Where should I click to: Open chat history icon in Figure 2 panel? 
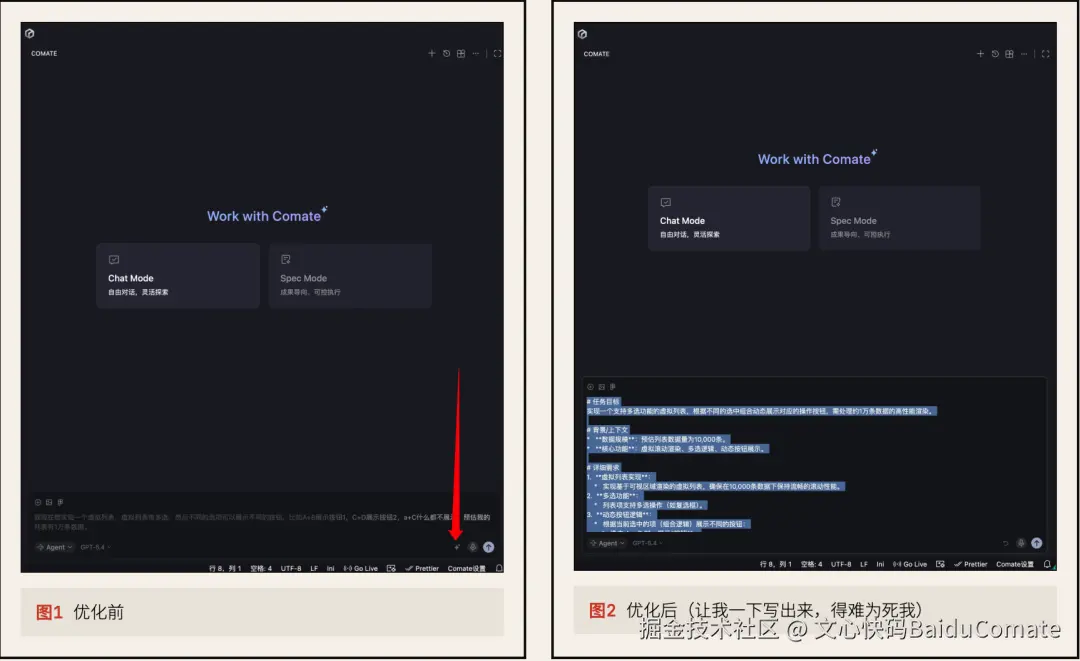[995, 54]
